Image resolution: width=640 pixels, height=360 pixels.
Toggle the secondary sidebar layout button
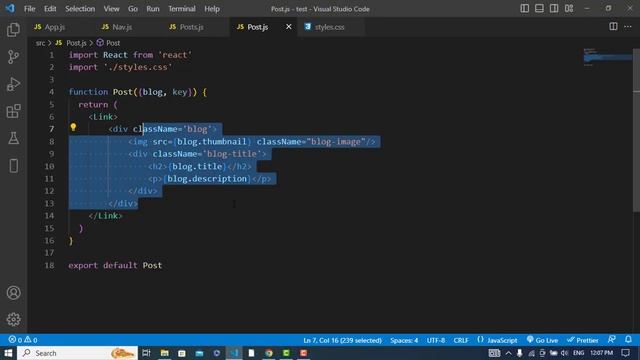pos(554,9)
